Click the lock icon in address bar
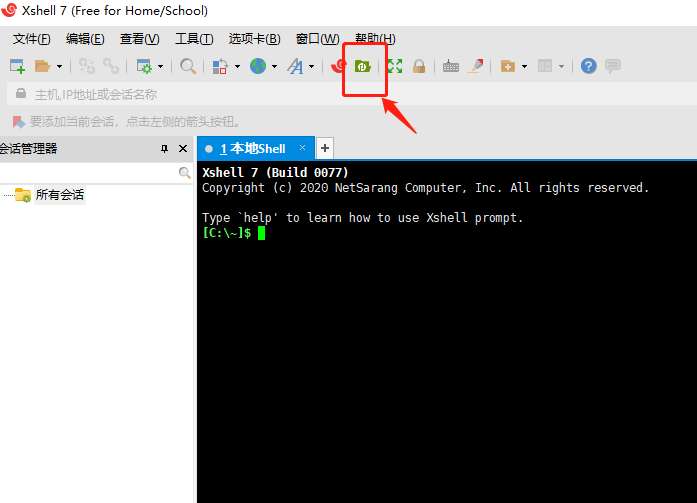The height and width of the screenshot is (503, 697). pyautogui.click(x=20, y=93)
